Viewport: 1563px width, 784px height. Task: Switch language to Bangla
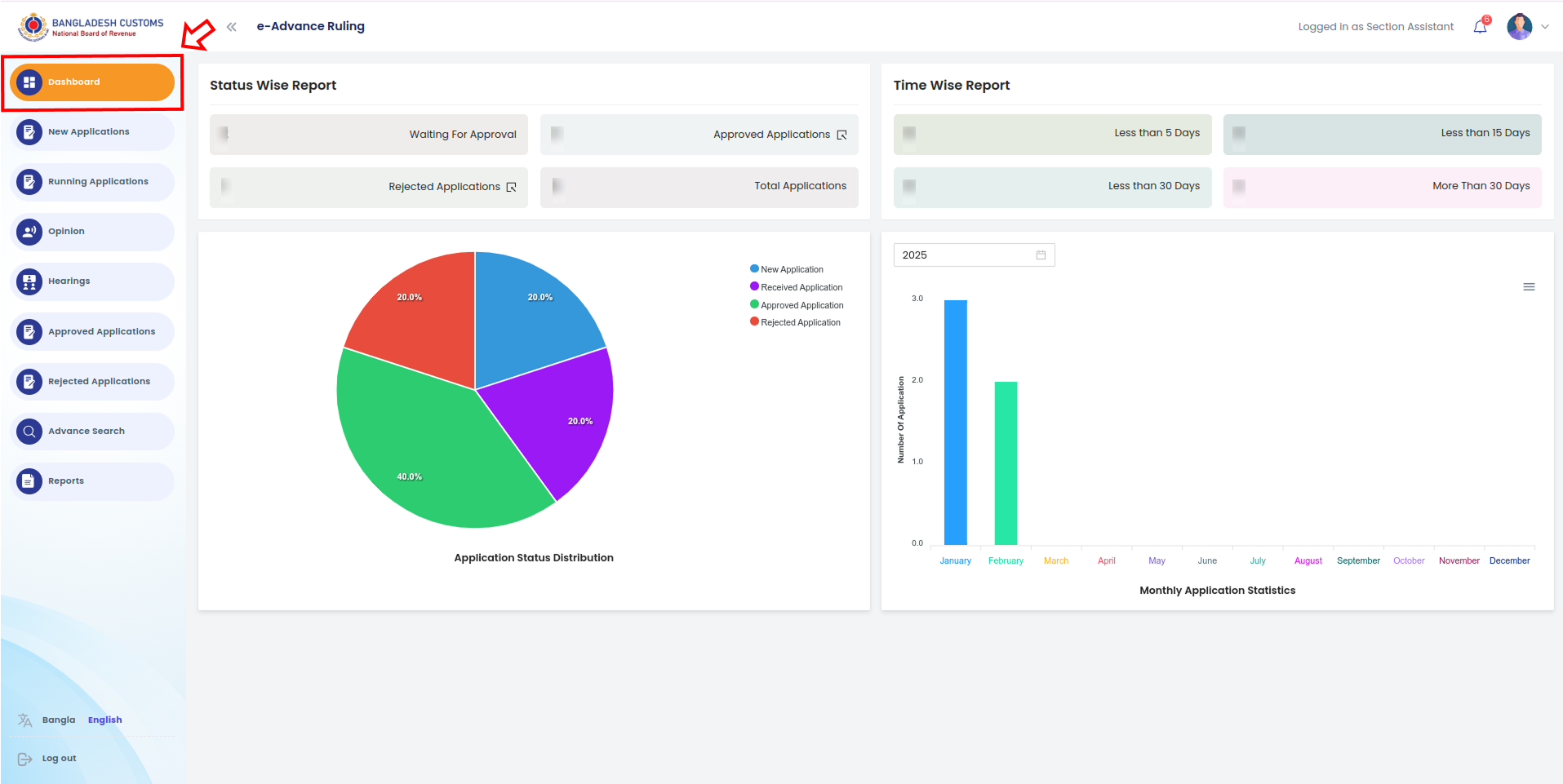point(59,720)
